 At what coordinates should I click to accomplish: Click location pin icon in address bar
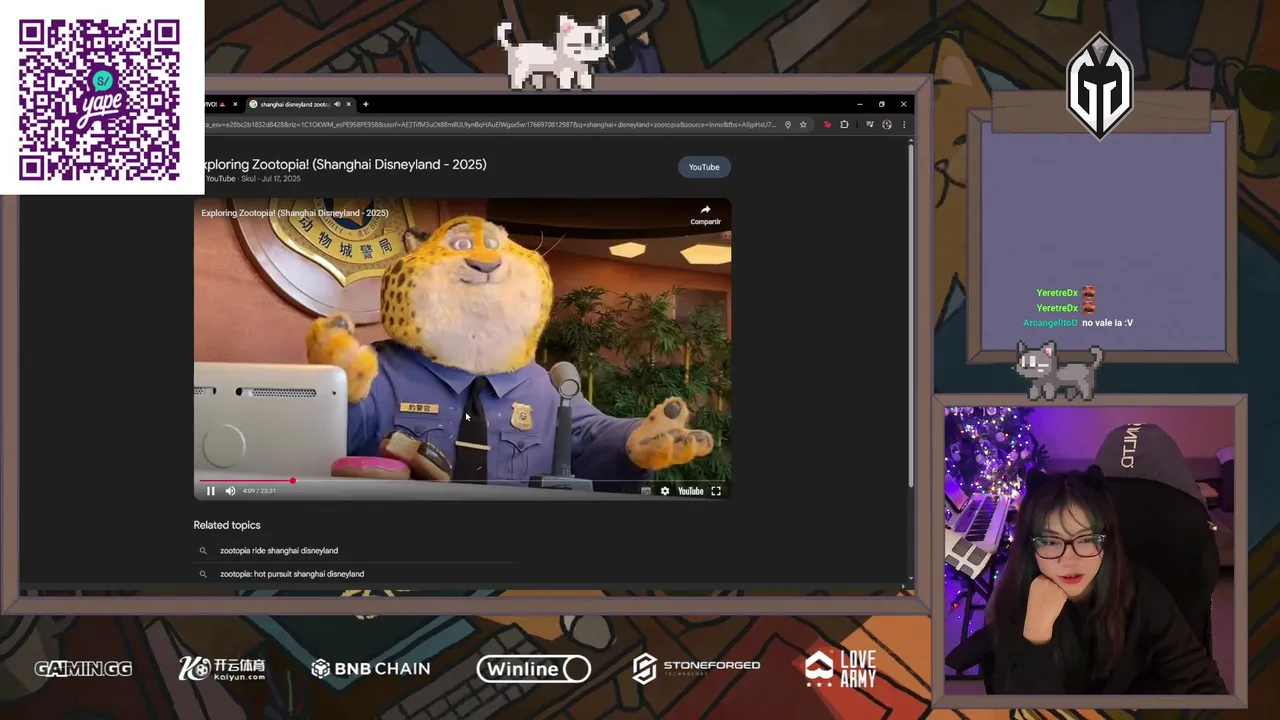788,125
